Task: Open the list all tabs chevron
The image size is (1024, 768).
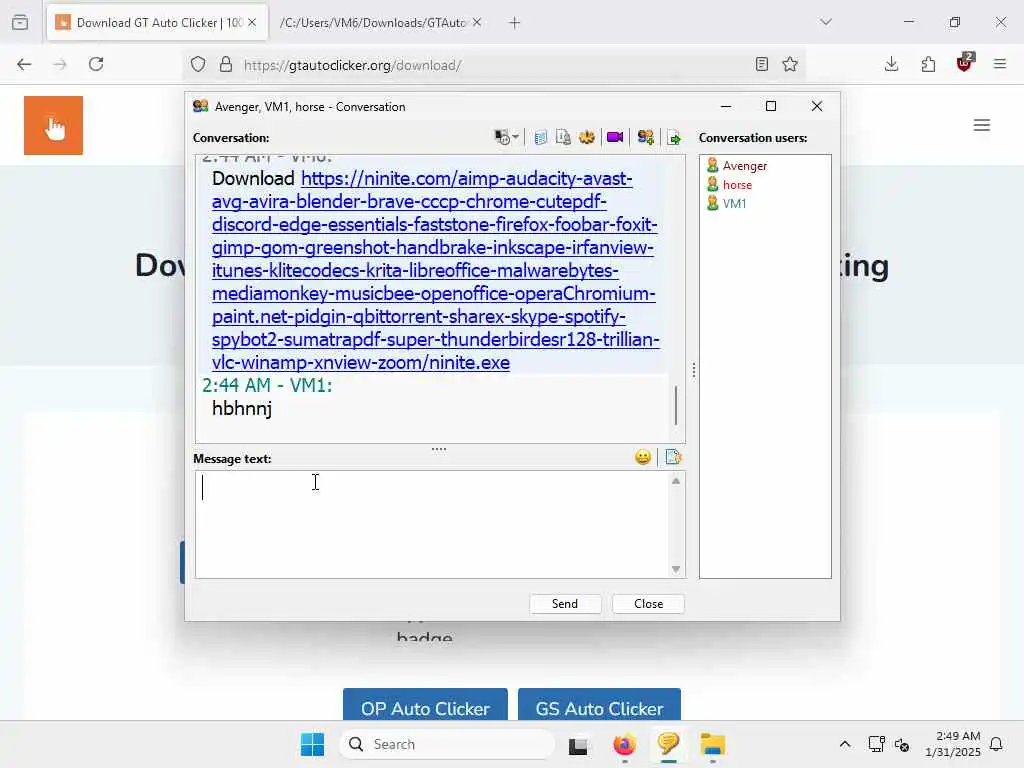Action: pyautogui.click(x=826, y=22)
